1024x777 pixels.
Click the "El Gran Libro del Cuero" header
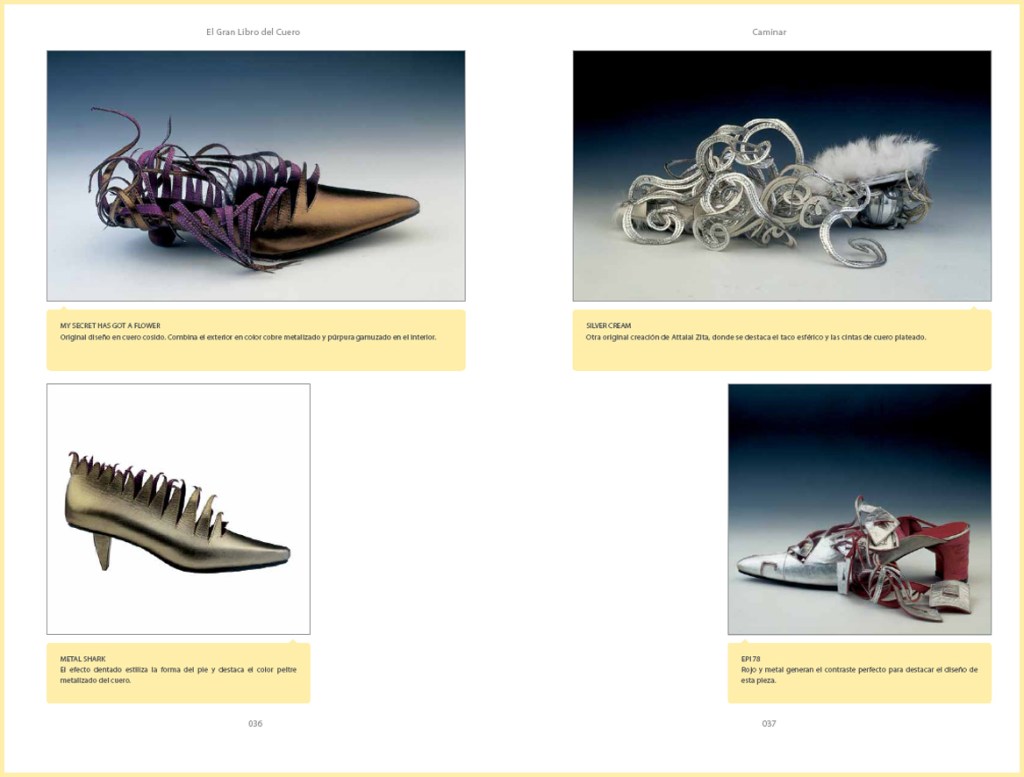[253, 32]
